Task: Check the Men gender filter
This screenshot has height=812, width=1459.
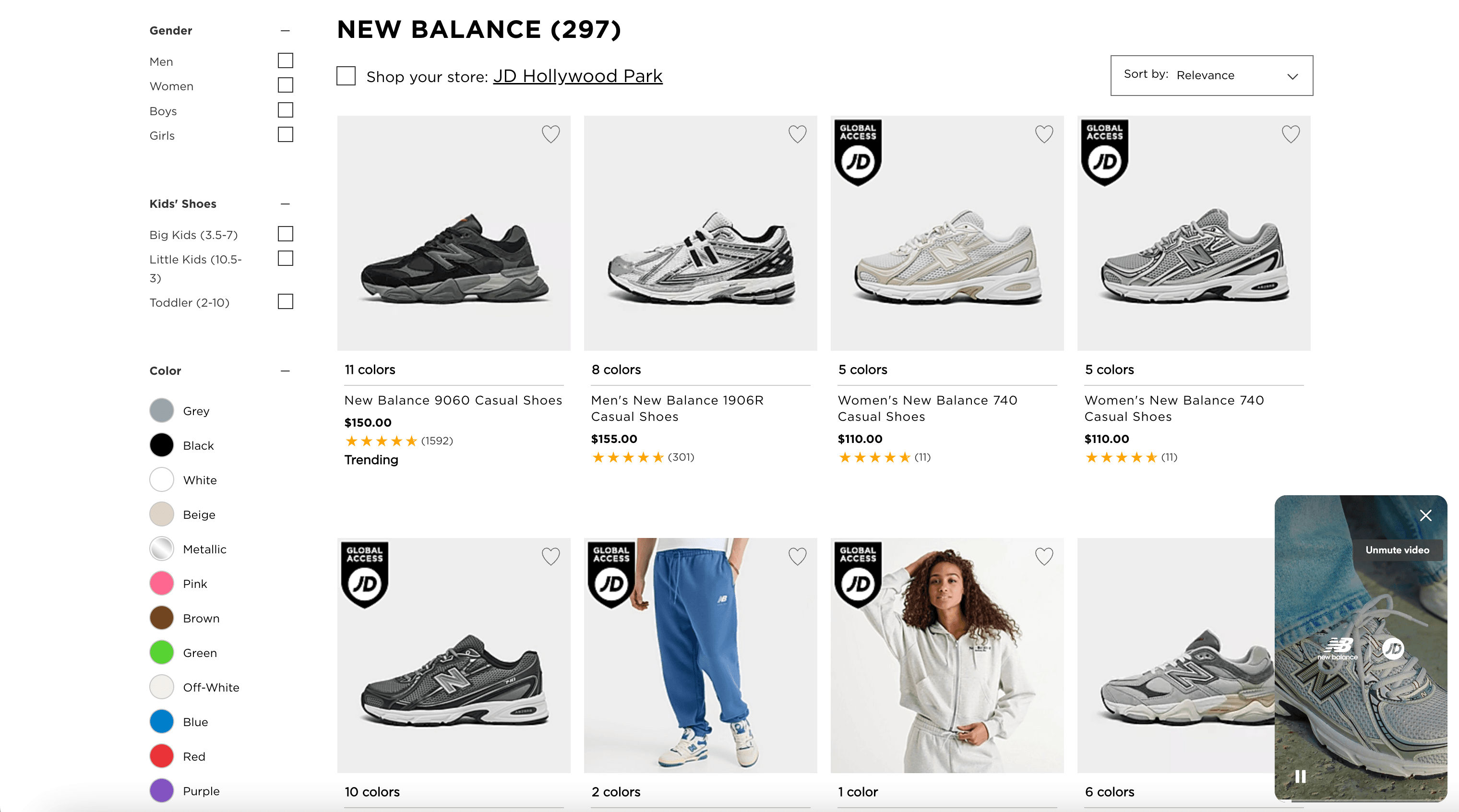Action: point(286,60)
